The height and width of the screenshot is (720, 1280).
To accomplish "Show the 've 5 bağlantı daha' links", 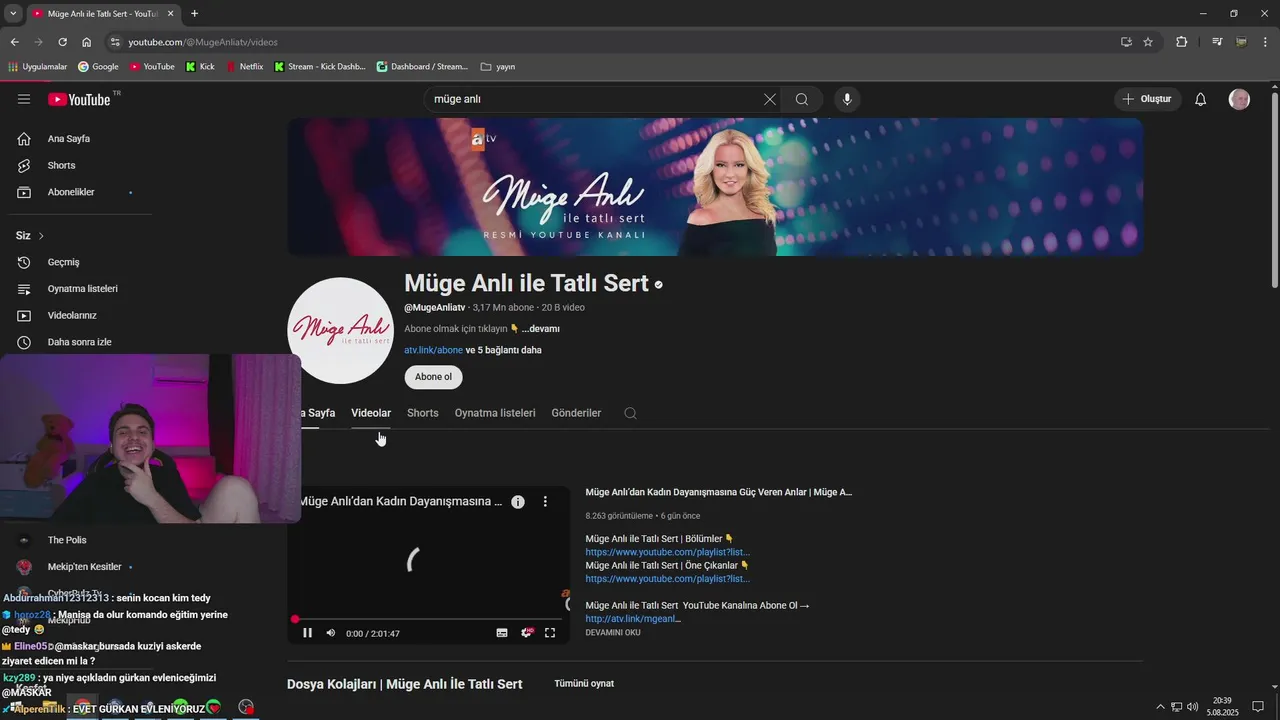I will [x=504, y=350].
